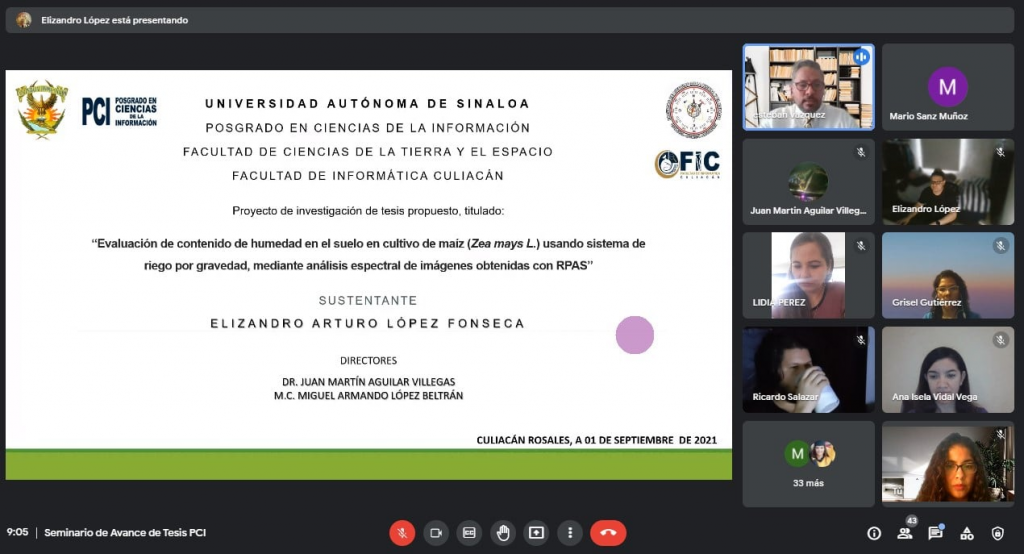Click the thesis title starting with Evaluación

click(x=368, y=254)
